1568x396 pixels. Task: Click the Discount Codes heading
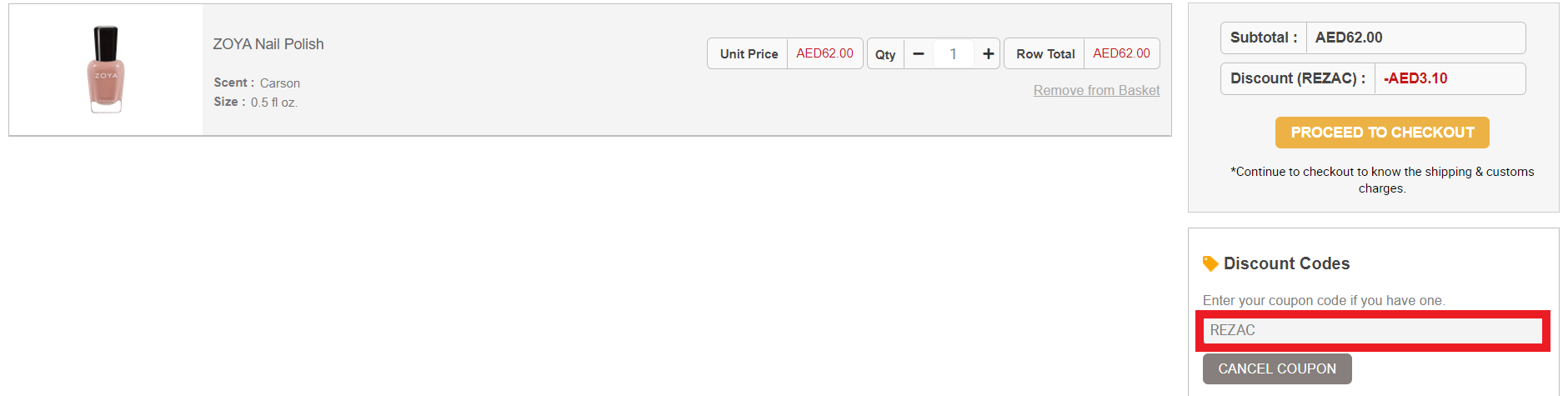click(1286, 263)
